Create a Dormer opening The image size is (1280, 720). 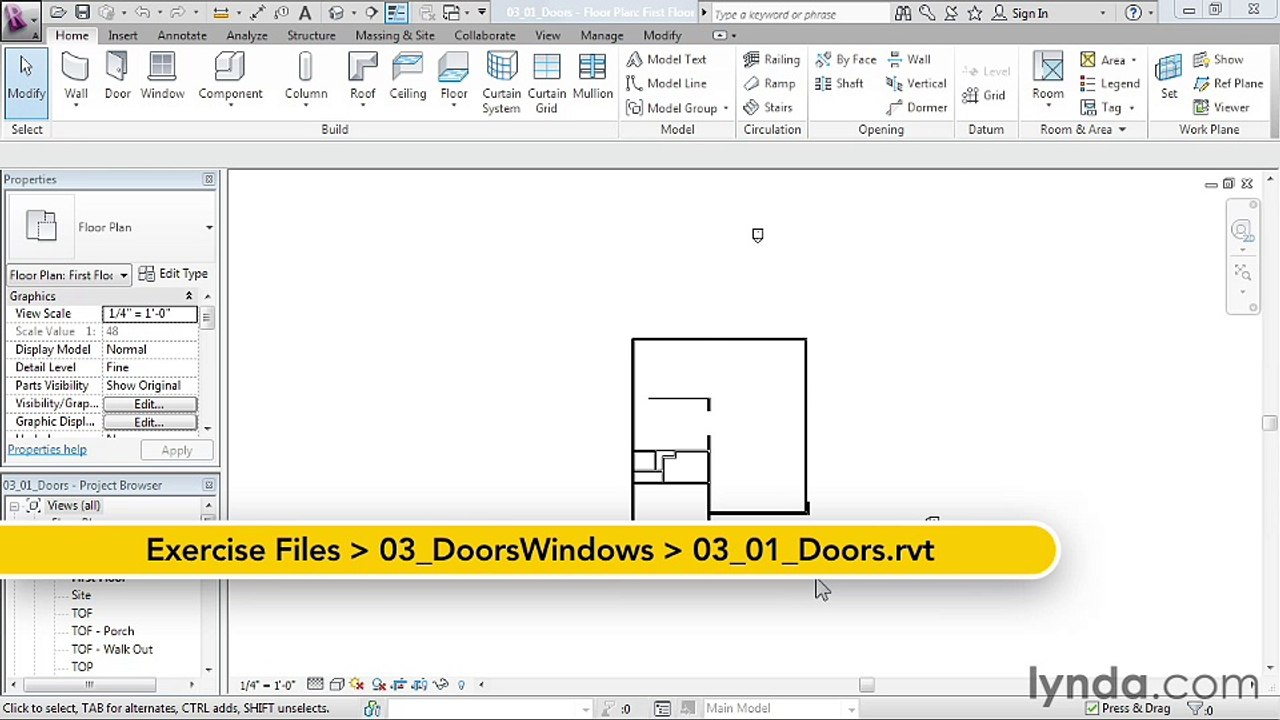tap(916, 107)
